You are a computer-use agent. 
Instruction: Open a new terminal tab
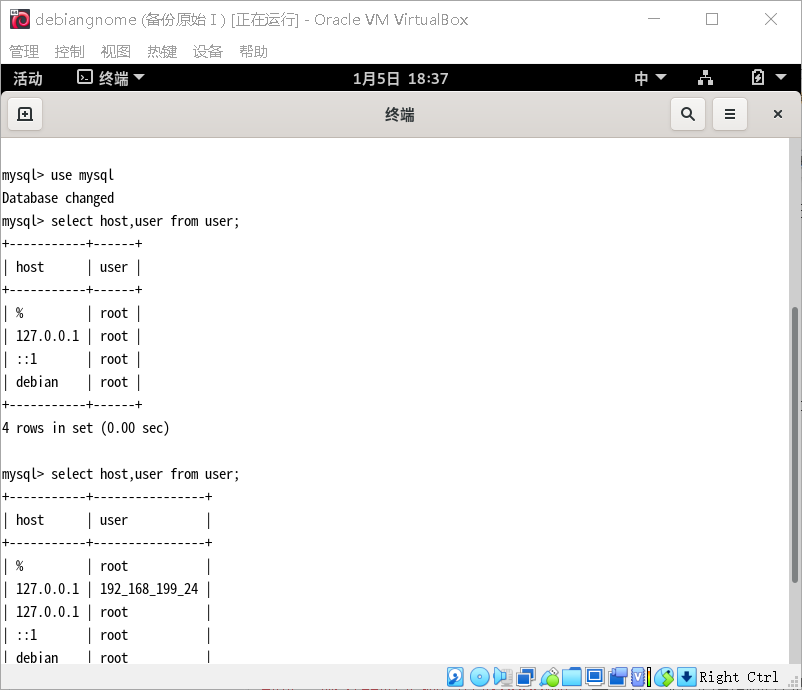coord(25,114)
